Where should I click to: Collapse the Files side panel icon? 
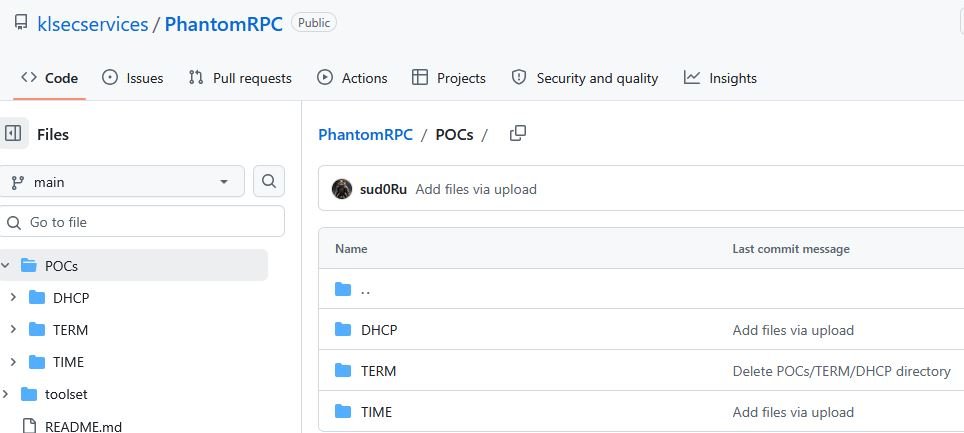13,133
